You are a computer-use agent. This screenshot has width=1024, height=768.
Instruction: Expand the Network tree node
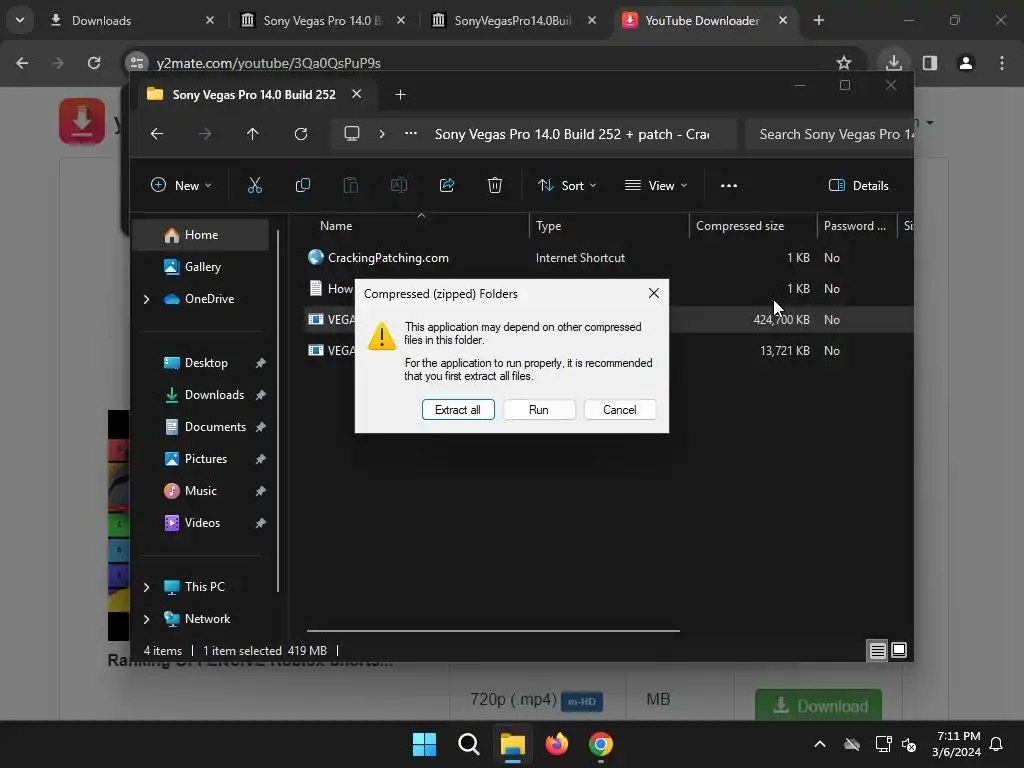[146, 619]
